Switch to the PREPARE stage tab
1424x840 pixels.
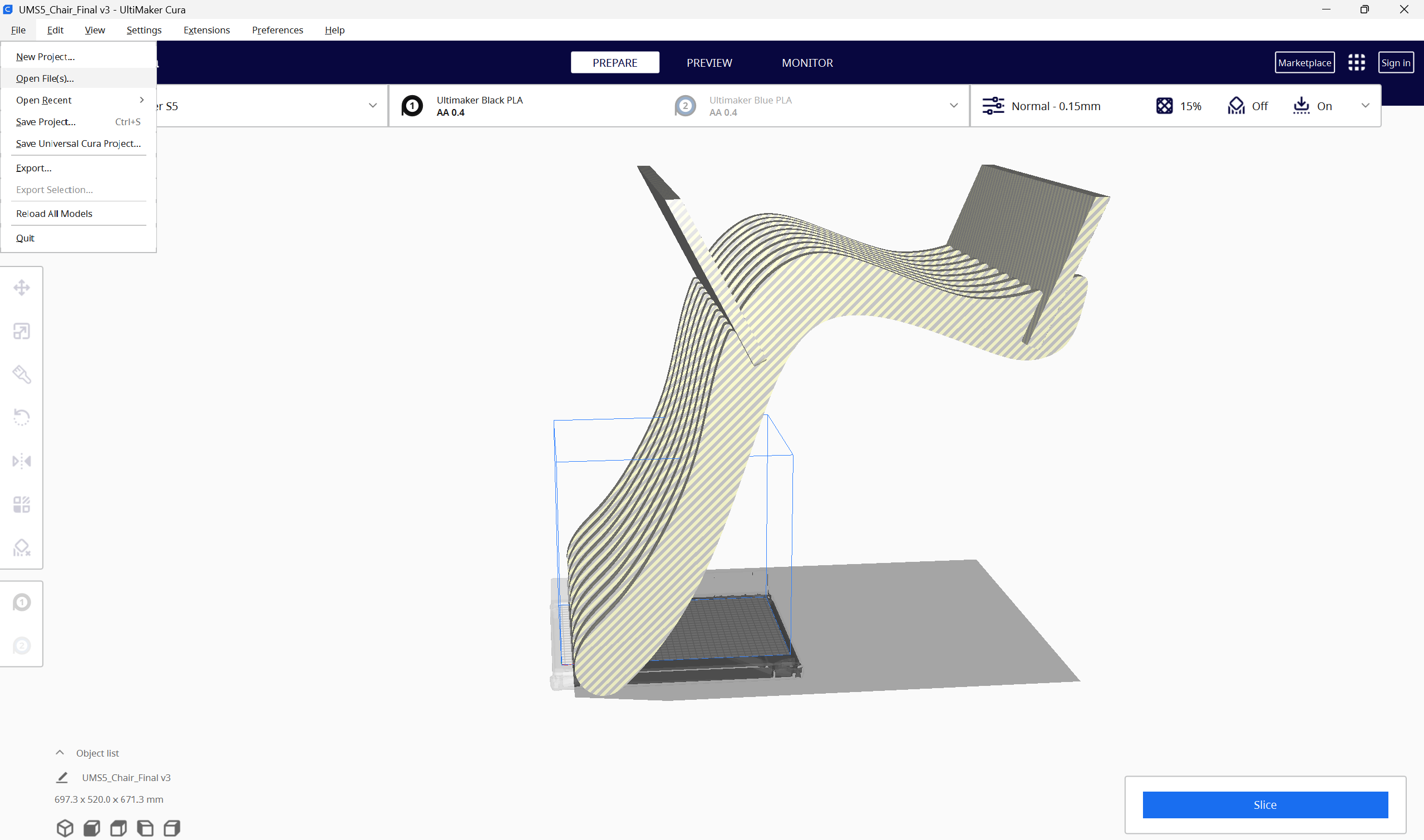[x=615, y=62]
